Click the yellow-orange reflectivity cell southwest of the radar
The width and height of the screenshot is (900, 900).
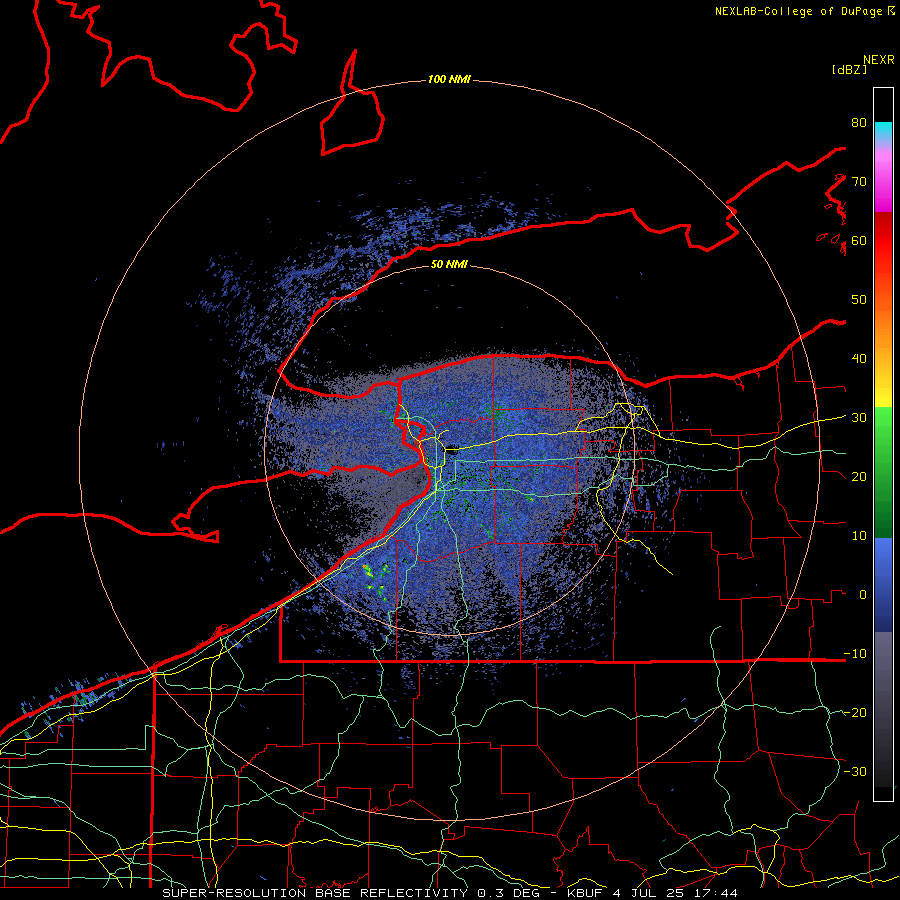368,570
